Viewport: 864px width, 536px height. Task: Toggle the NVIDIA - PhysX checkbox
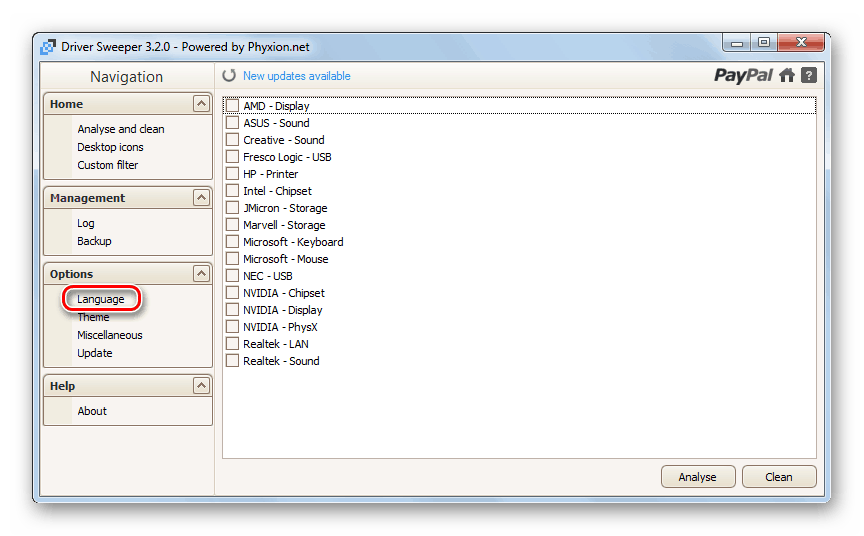tap(233, 327)
